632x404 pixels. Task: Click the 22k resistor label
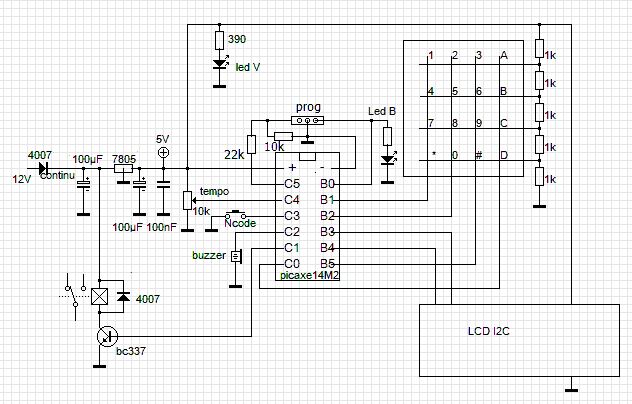click(x=234, y=154)
